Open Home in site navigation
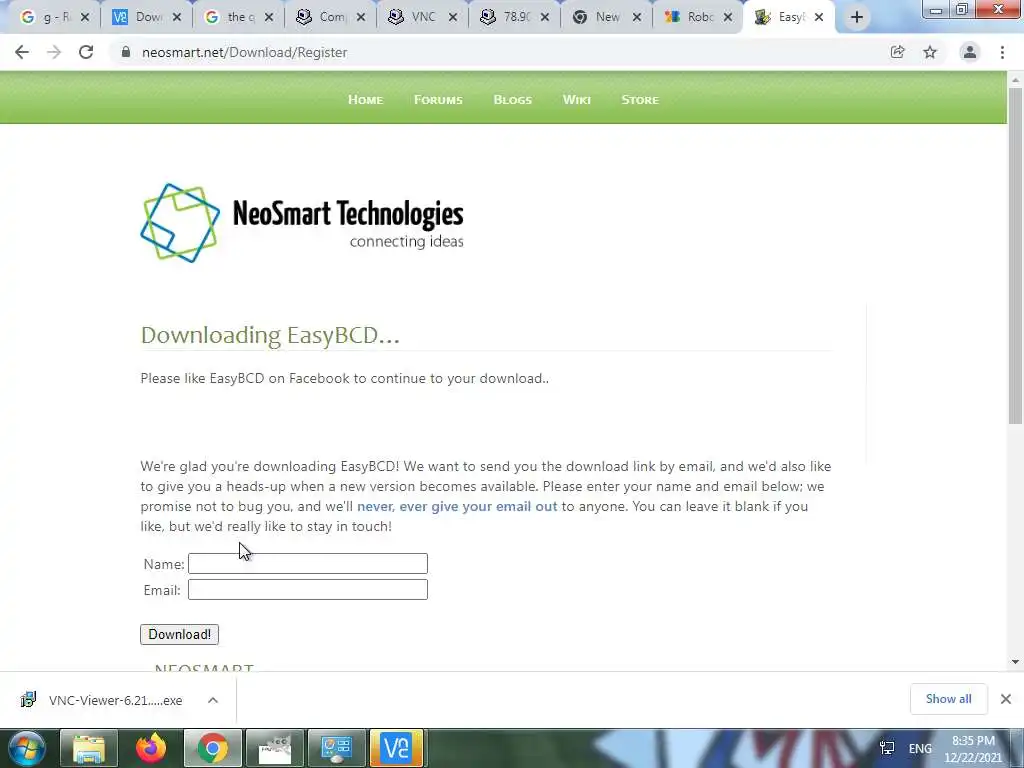This screenshot has height=768, width=1024. coord(366,100)
